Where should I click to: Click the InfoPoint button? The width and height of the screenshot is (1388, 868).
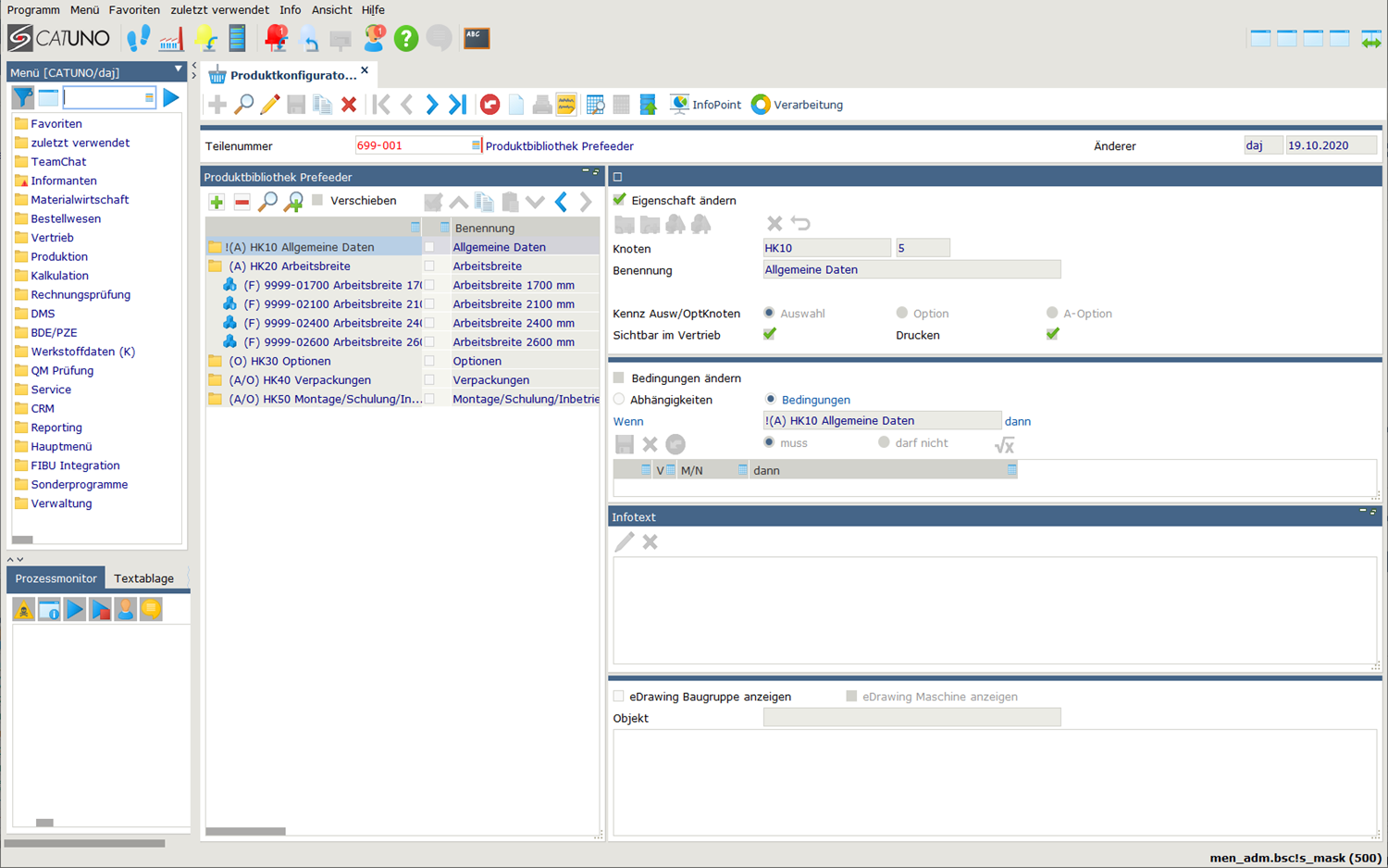[706, 105]
